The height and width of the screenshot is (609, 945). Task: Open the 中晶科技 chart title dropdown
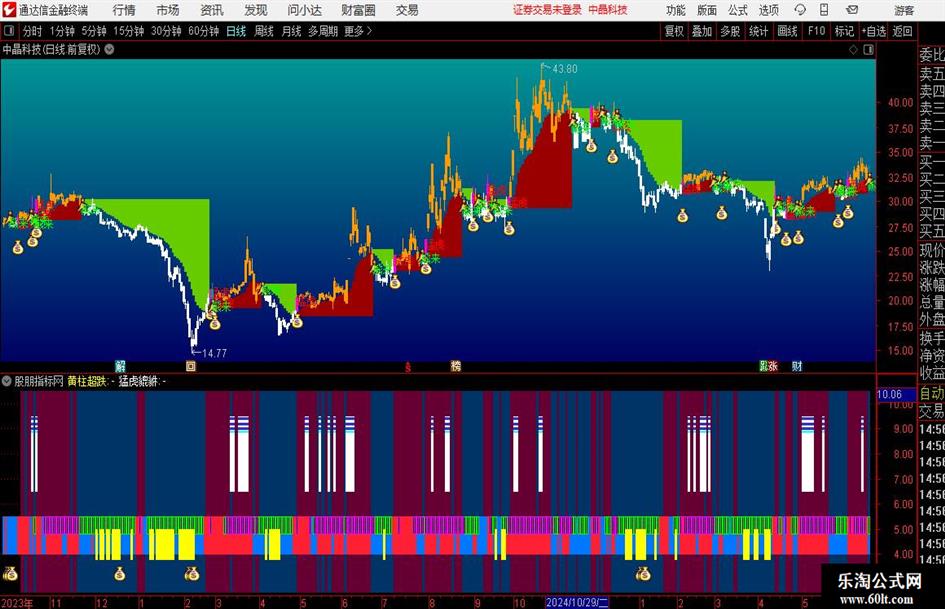coord(110,49)
